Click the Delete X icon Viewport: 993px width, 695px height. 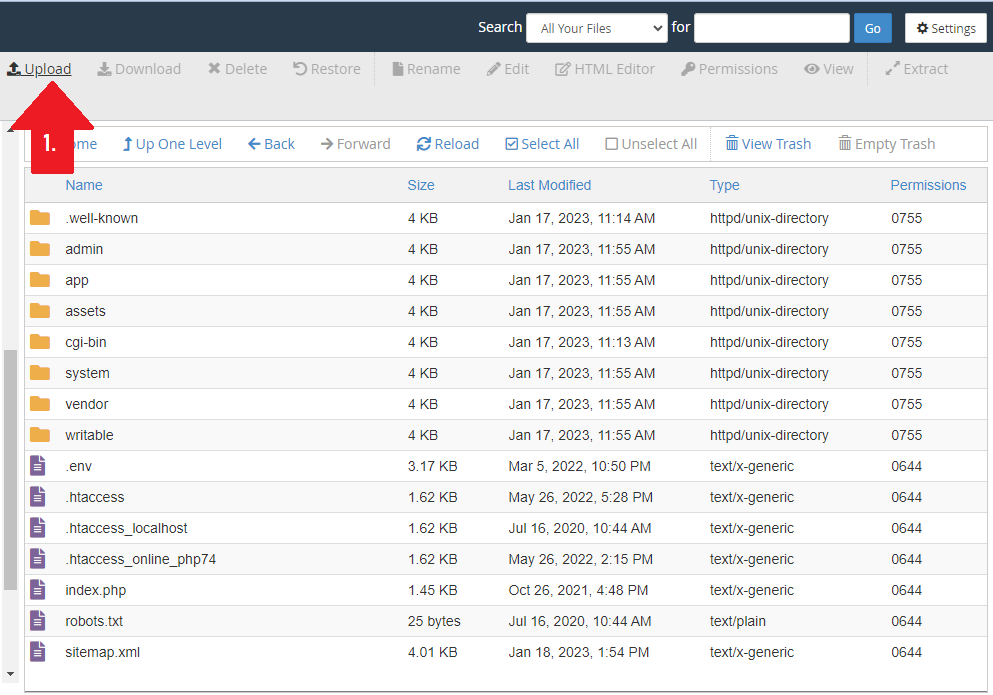pyautogui.click(x=214, y=68)
